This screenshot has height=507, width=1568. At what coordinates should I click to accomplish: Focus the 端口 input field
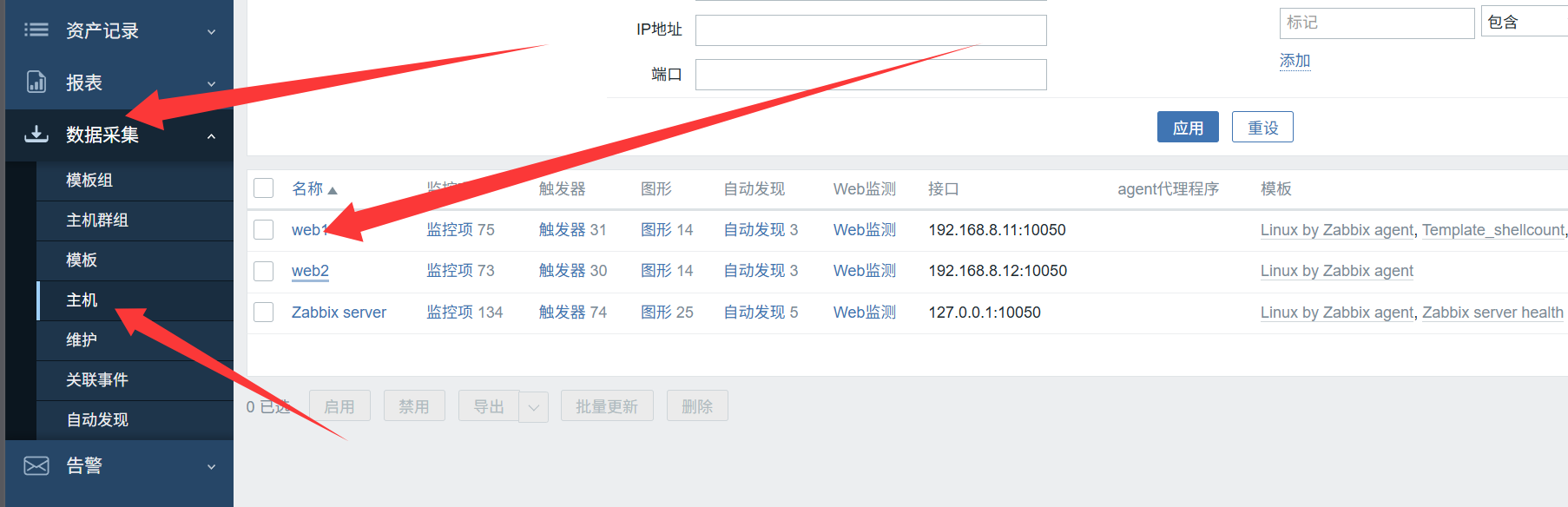(871, 75)
